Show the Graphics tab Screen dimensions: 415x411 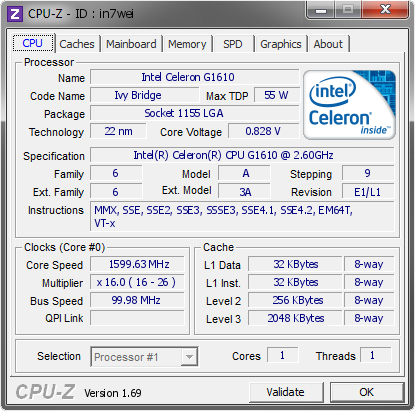click(x=281, y=44)
